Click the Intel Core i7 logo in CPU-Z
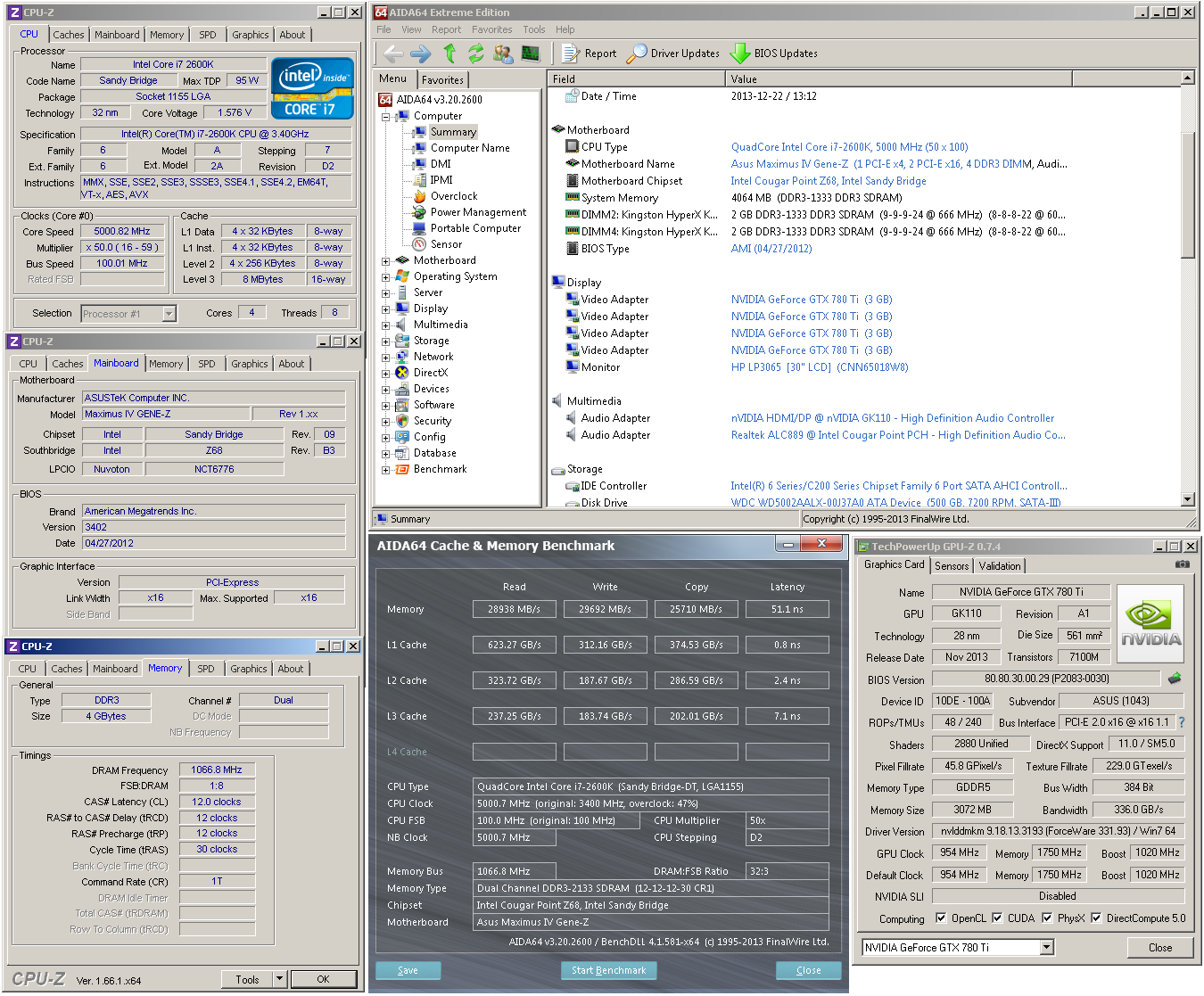The width and height of the screenshot is (1204, 996). tap(312, 88)
